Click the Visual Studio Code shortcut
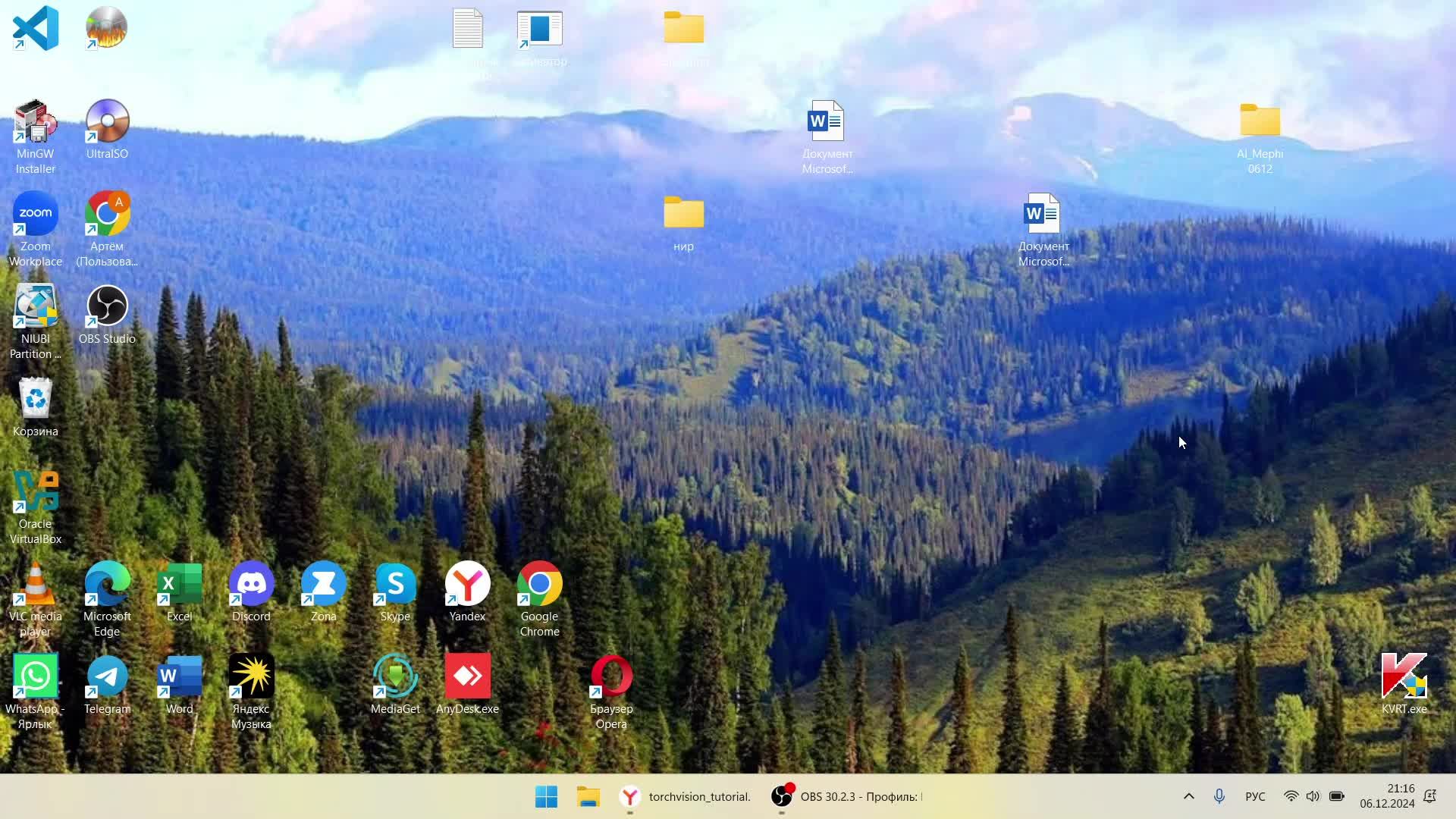This screenshot has width=1456, height=819. tap(36, 29)
